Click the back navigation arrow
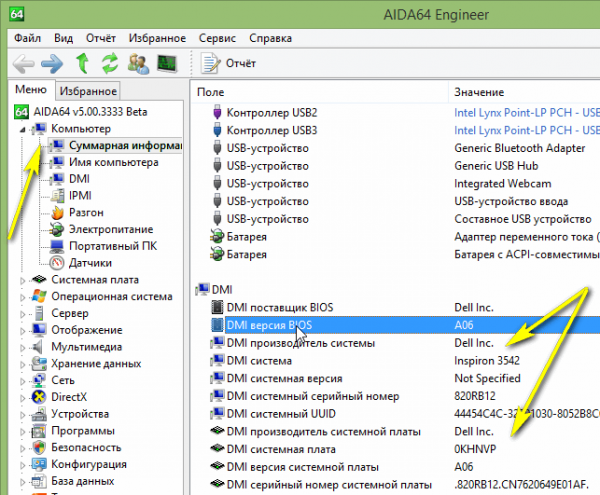Viewport: 600px width, 495px height. pos(23,64)
